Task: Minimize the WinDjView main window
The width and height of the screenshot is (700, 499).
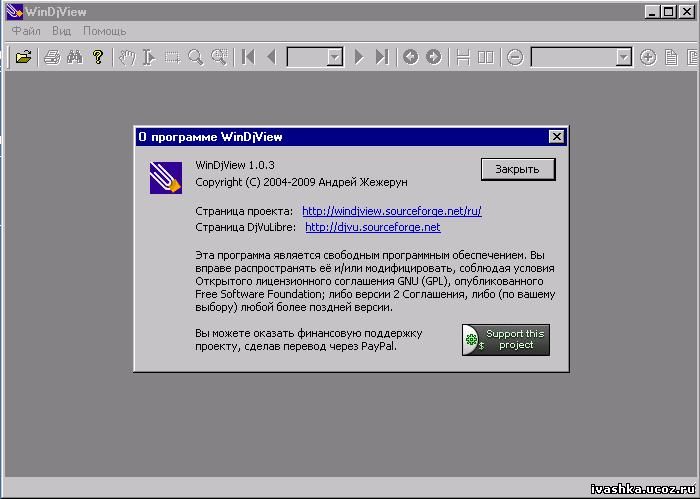Action: point(652,12)
